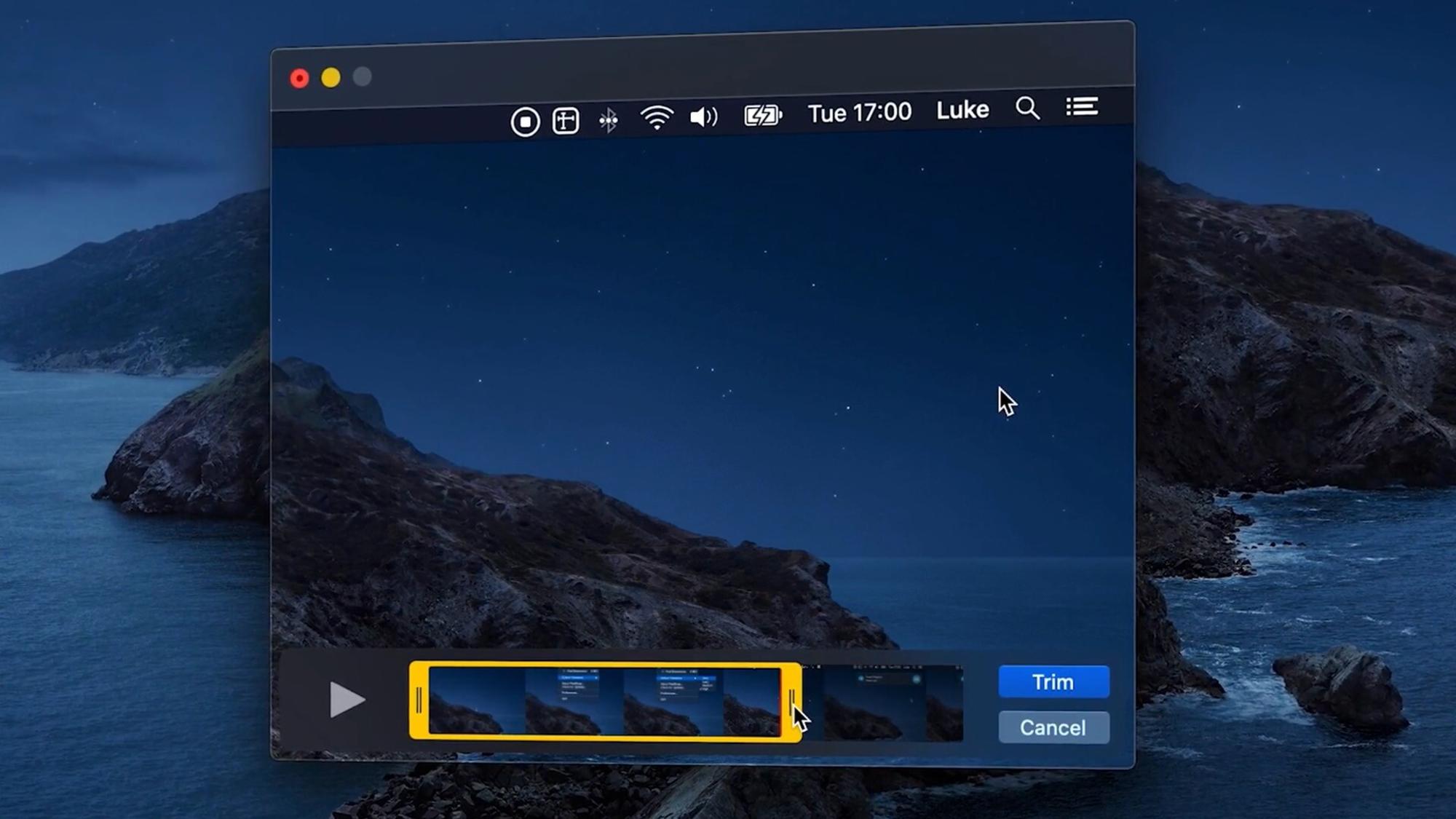Open the Wi-Fi status menu
This screenshot has height=819, width=1456.
[657, 117]
